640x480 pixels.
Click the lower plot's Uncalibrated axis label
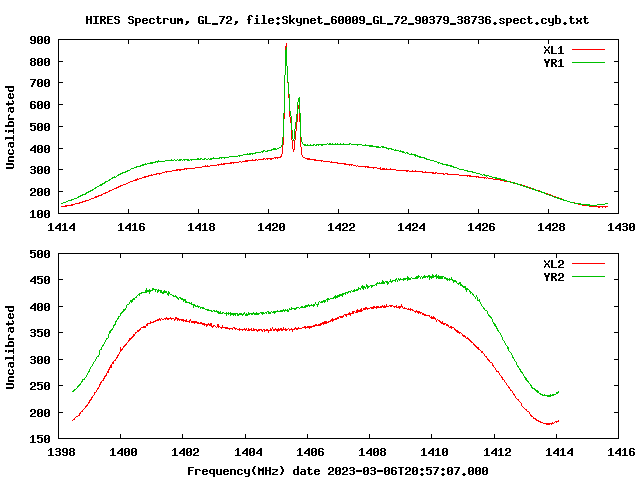coord(10,347)
